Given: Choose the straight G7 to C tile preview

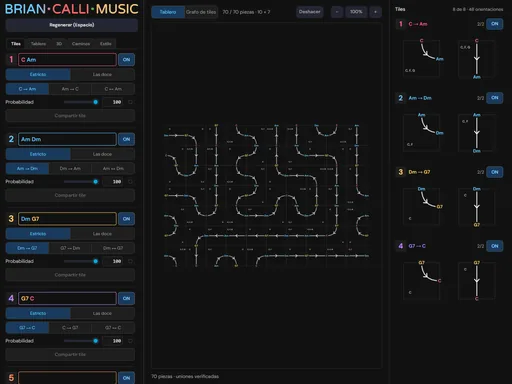Looking at the screenshot, I should (x=477, y=281).
